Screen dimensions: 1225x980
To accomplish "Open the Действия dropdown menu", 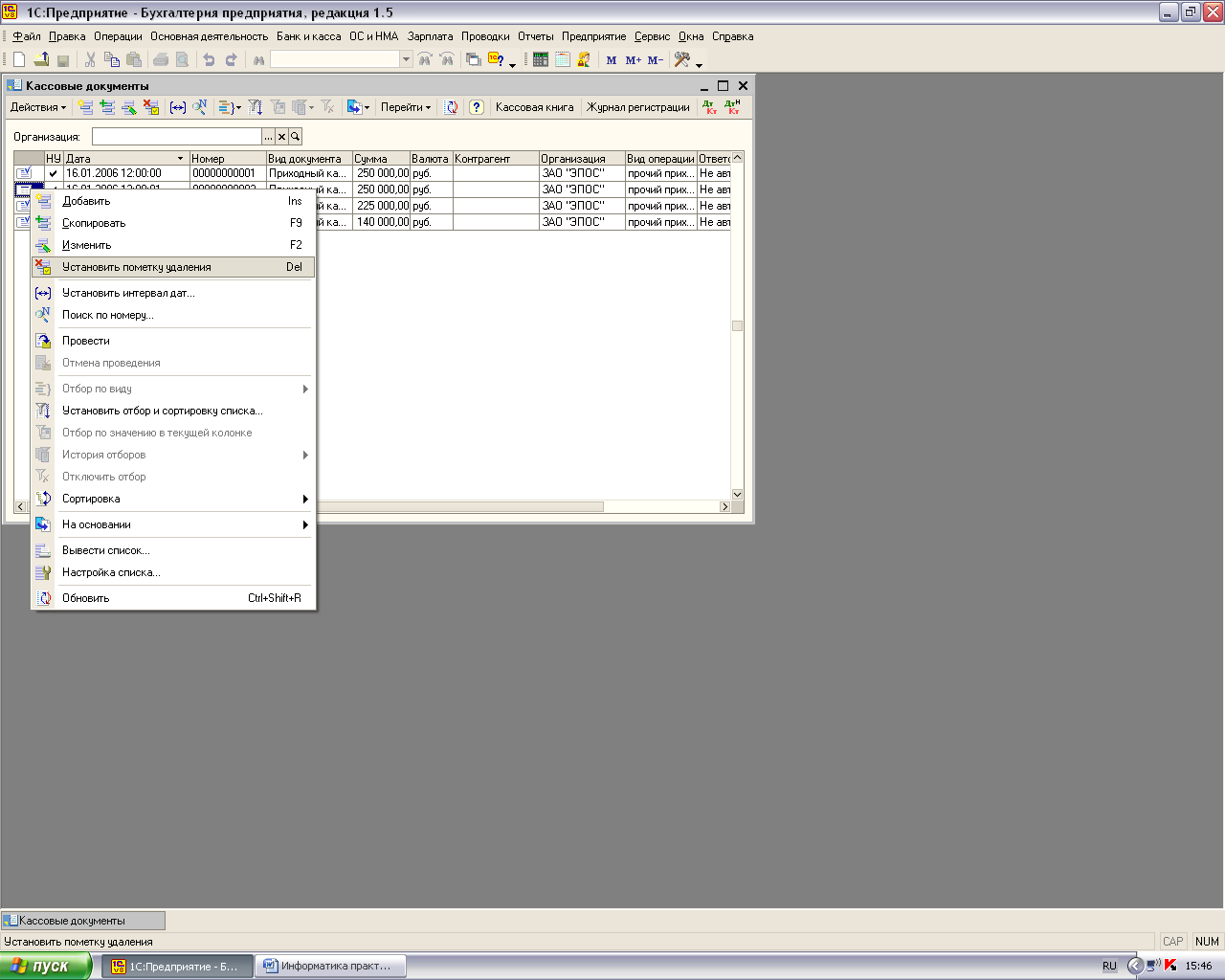I will click(x=38, y=107).
